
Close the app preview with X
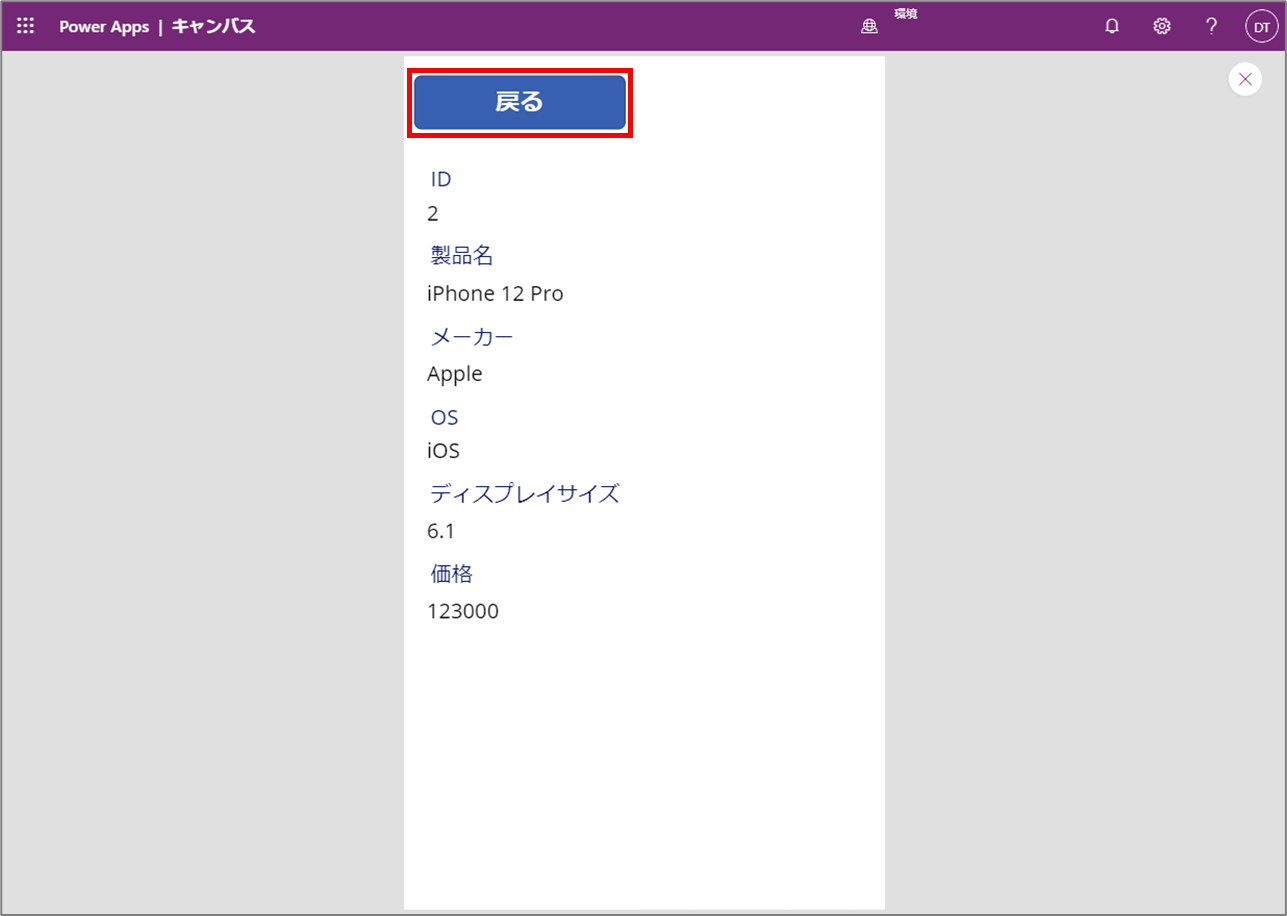tap(1245, 79)
